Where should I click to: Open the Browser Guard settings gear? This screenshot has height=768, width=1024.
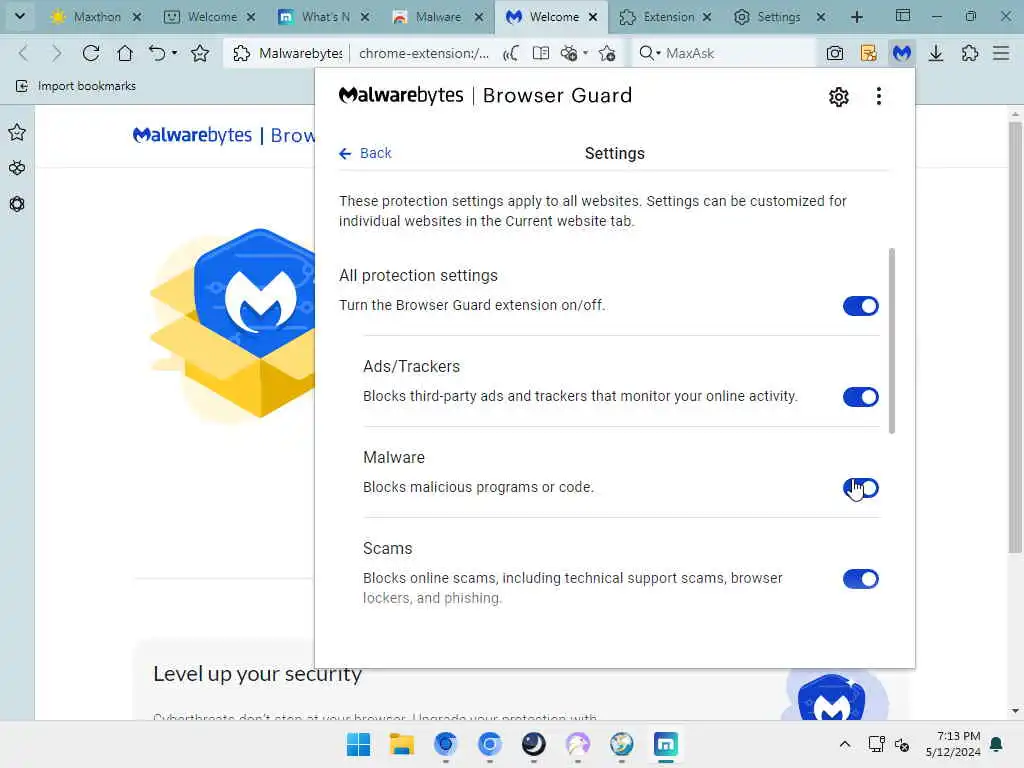point(839,97)
